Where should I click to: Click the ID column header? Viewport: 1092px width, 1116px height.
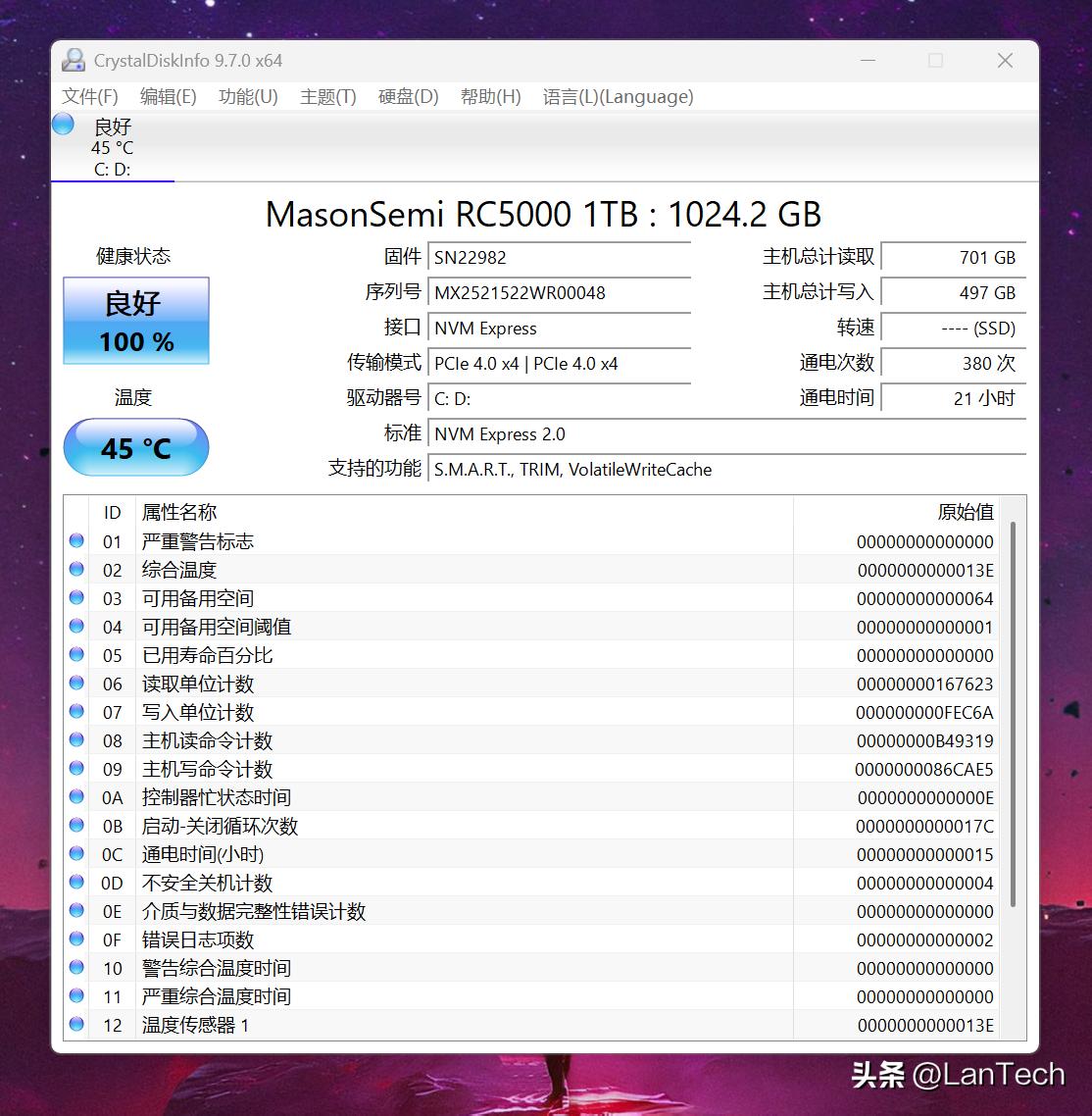point(113,512)
